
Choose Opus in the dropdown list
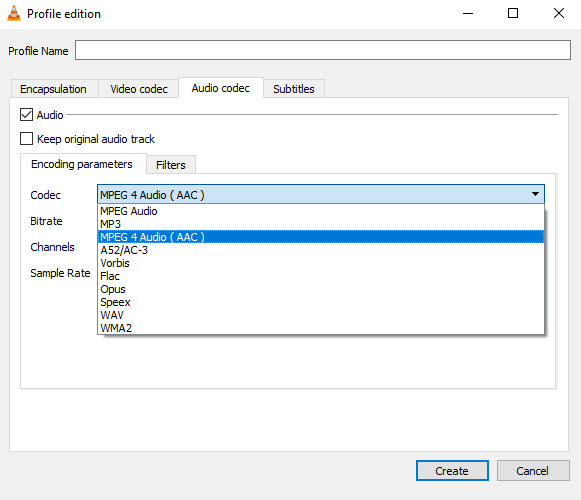[321, 289]
